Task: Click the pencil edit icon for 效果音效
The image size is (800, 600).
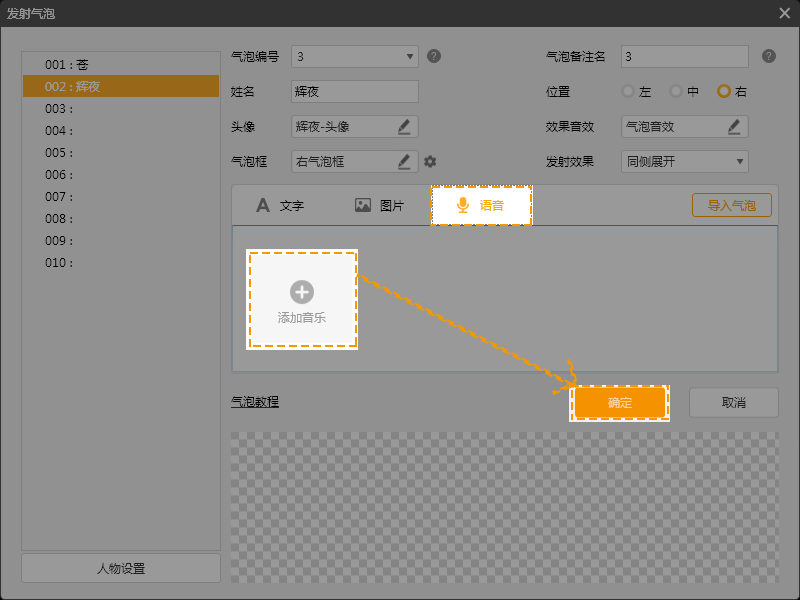Action: pos(734,126)
